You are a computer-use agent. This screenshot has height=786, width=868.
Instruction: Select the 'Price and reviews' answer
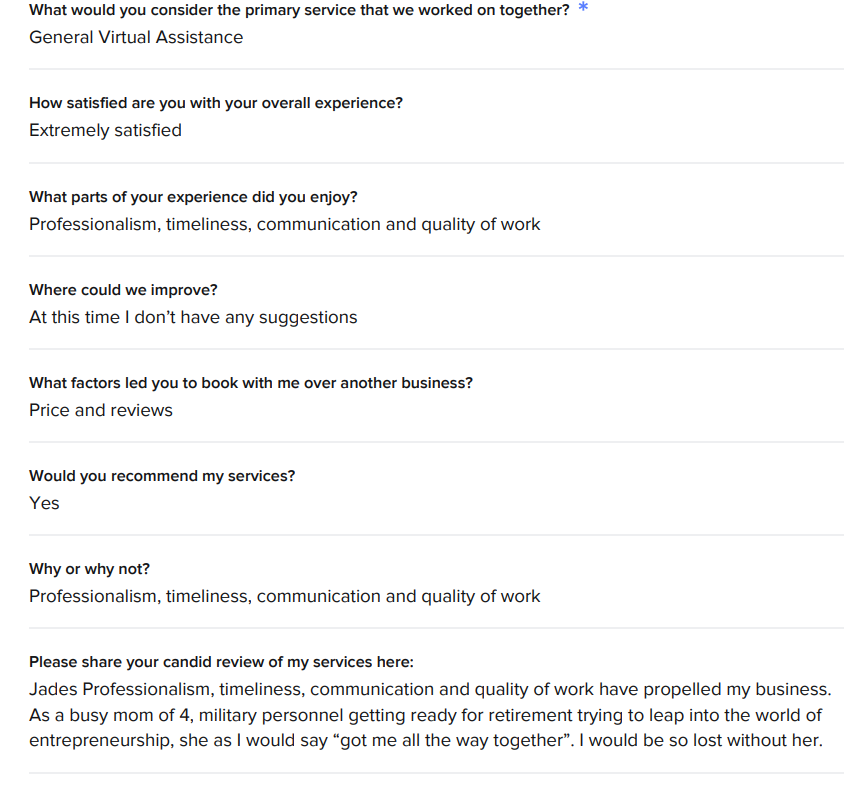(101, 410)
